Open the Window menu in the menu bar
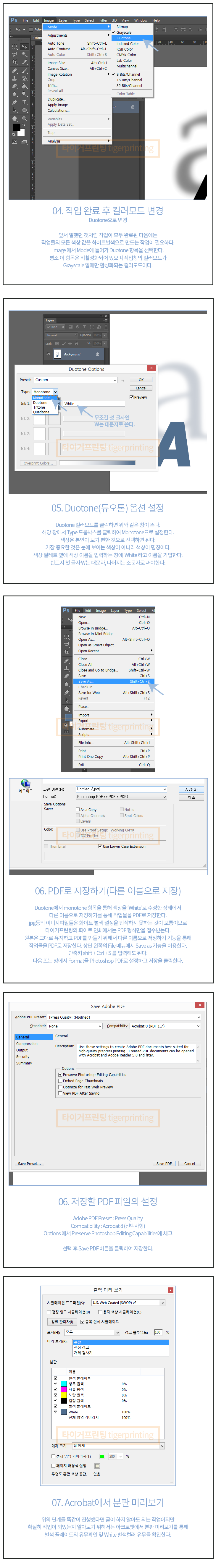Image resolution: width=216 pixels, height=1568 pixels. point(141,20)
